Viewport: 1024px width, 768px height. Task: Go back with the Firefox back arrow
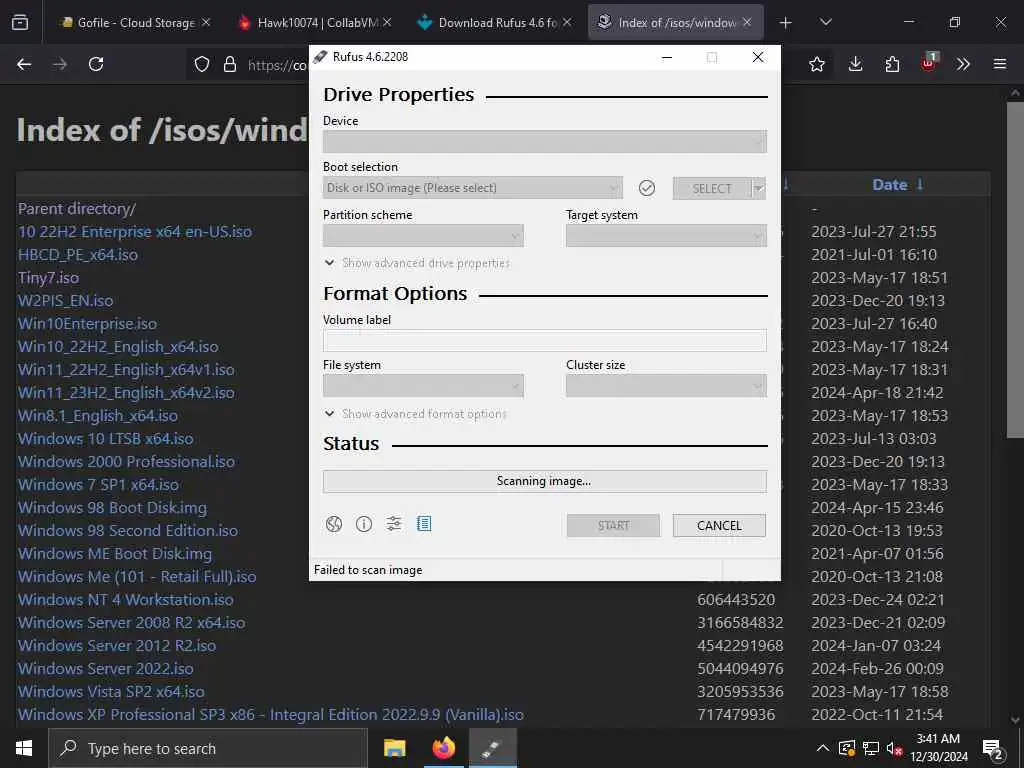coord(24,64)
